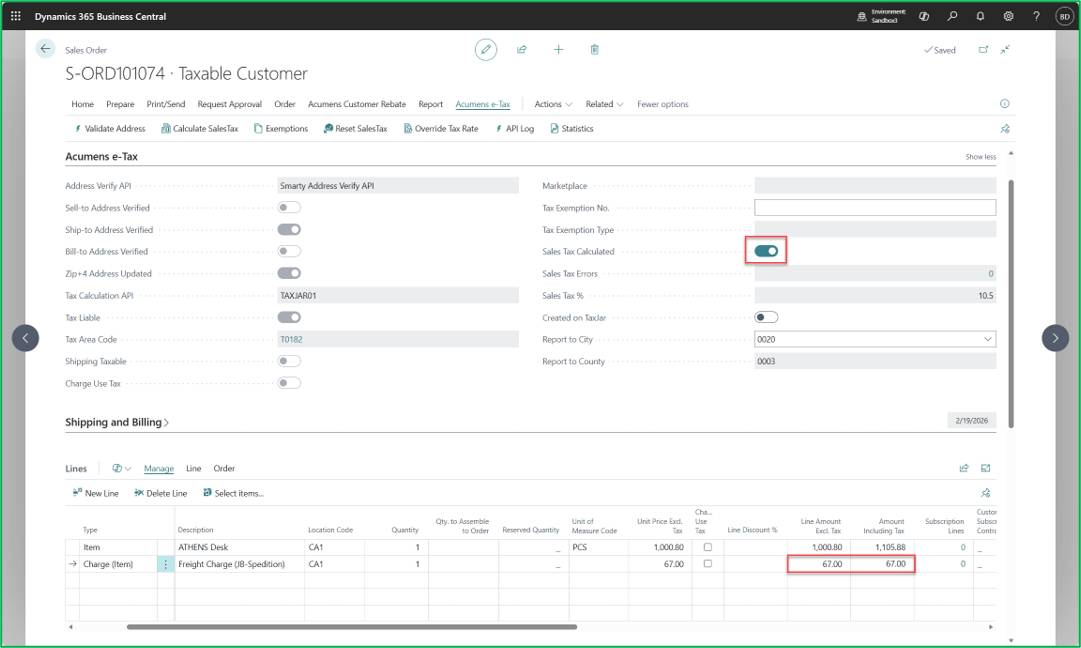Open the notifications bell icon

click(980, 16)
